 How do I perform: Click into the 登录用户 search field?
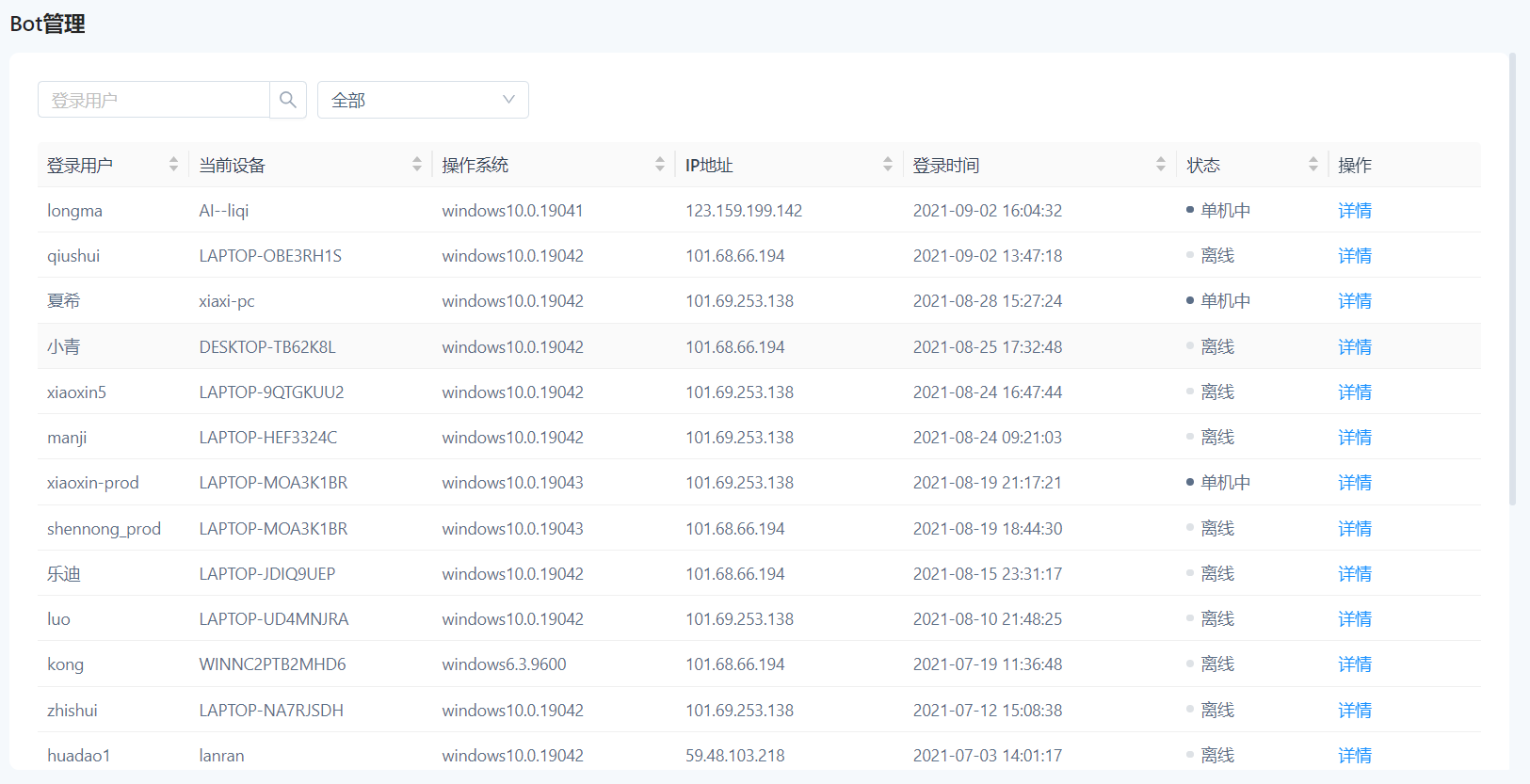153,100
